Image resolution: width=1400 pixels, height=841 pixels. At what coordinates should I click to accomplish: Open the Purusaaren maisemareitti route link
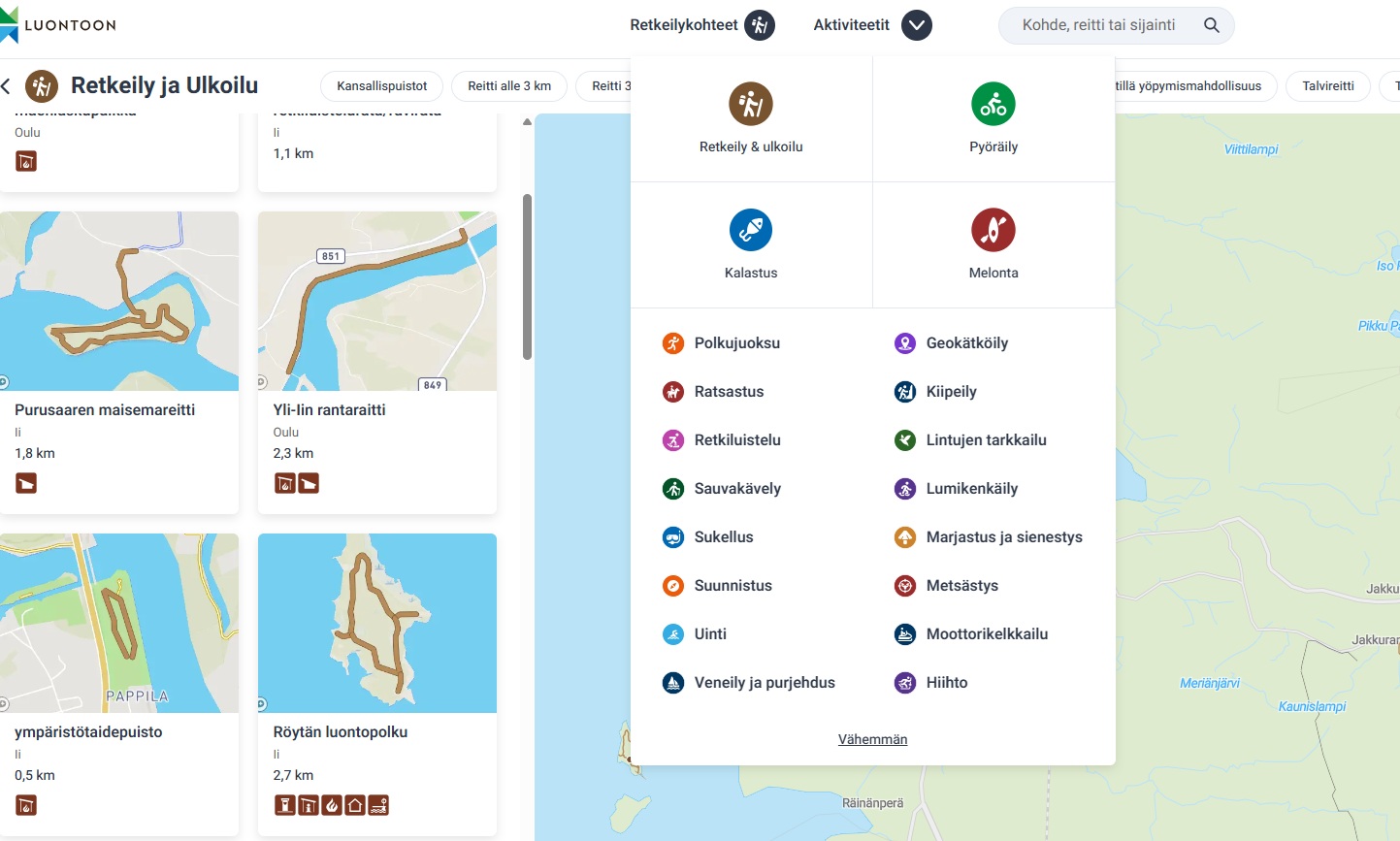105,410
